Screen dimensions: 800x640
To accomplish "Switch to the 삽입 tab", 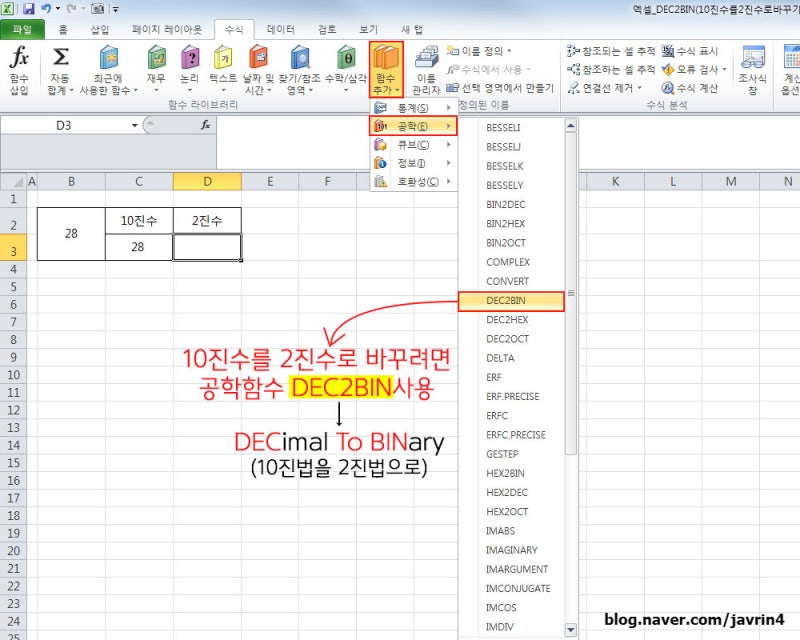I will click(100, 30).
